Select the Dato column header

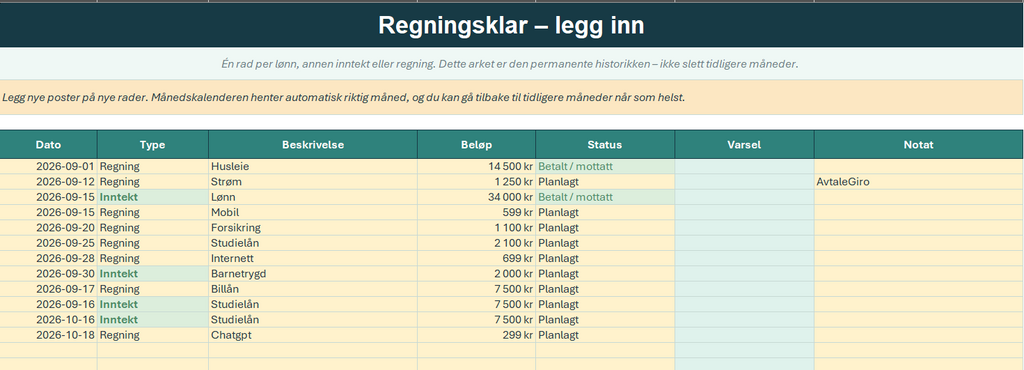(48, 145)
